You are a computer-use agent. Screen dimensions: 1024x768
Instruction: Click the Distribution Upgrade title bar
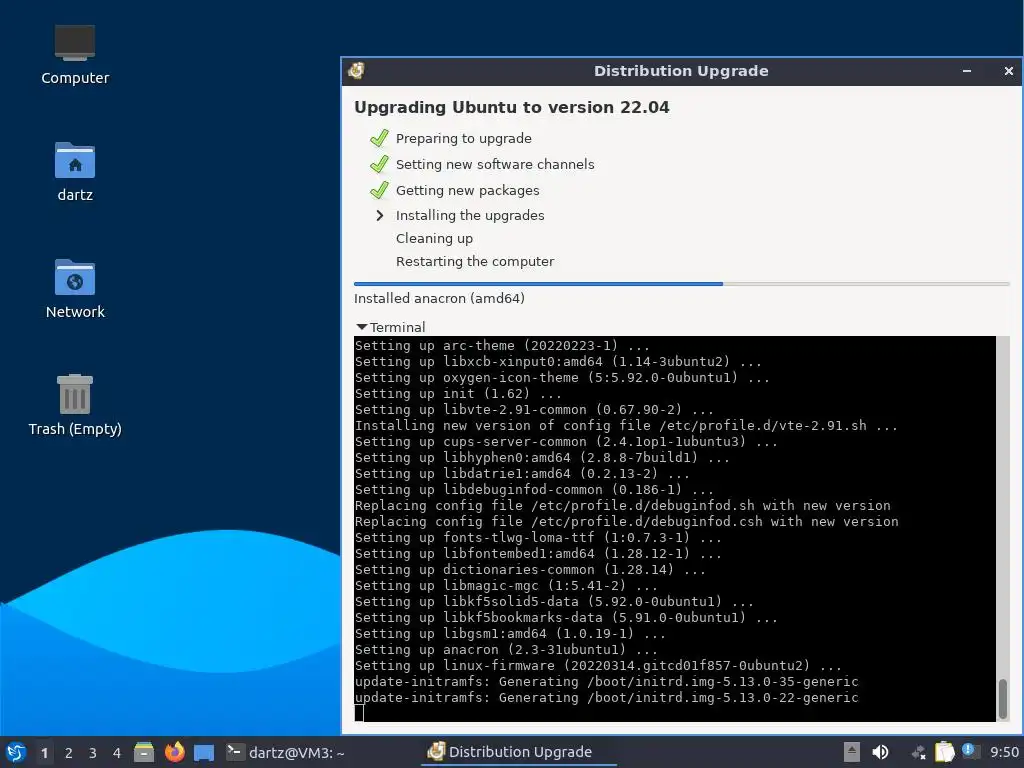click(x=680, y=71)
